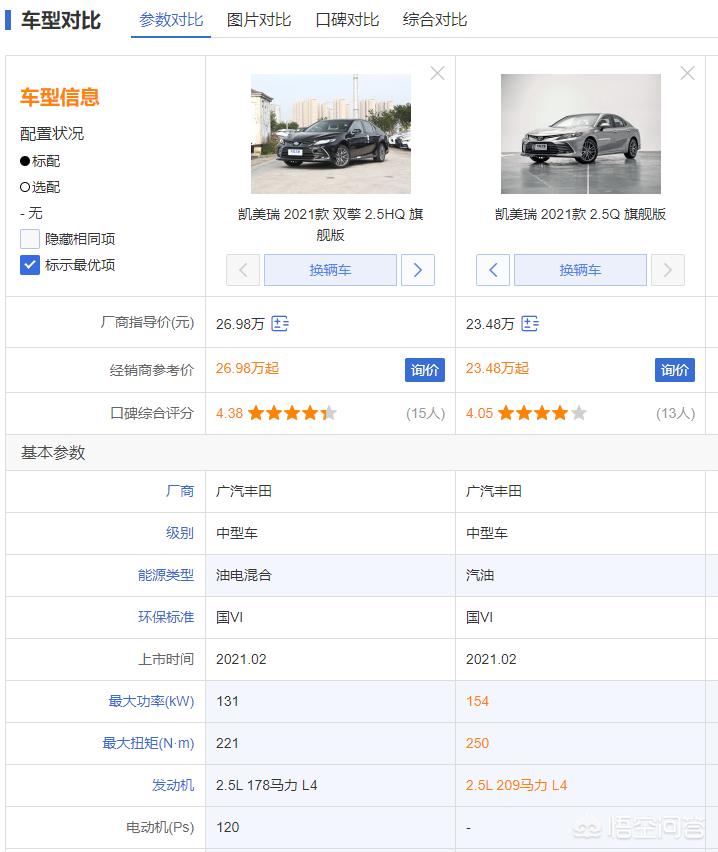Switch to the 参数对比 tab

click(x=171, y=20)
